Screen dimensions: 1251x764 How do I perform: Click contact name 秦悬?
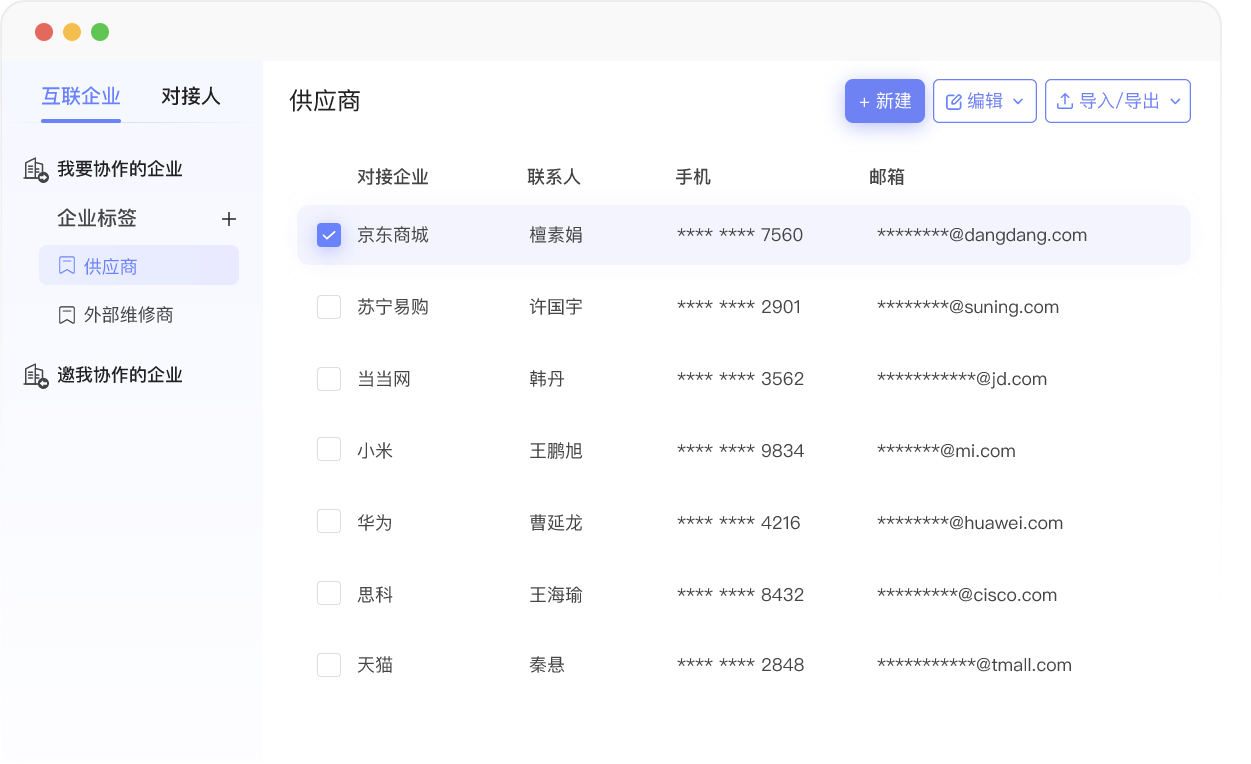coord(547,665)
